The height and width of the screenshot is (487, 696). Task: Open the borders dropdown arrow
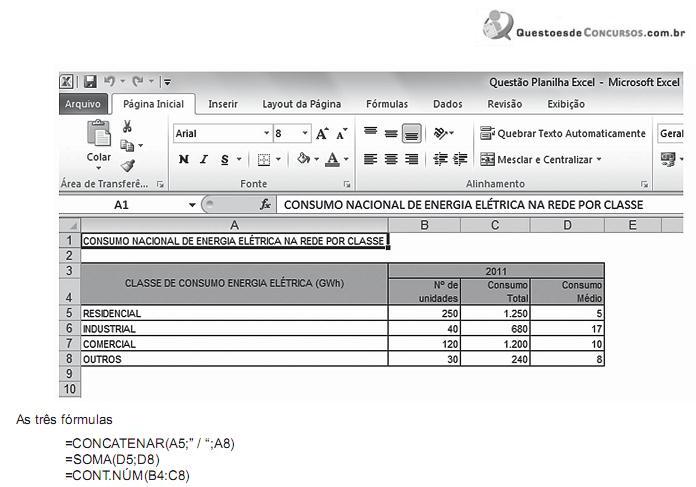tap(278, 159)
